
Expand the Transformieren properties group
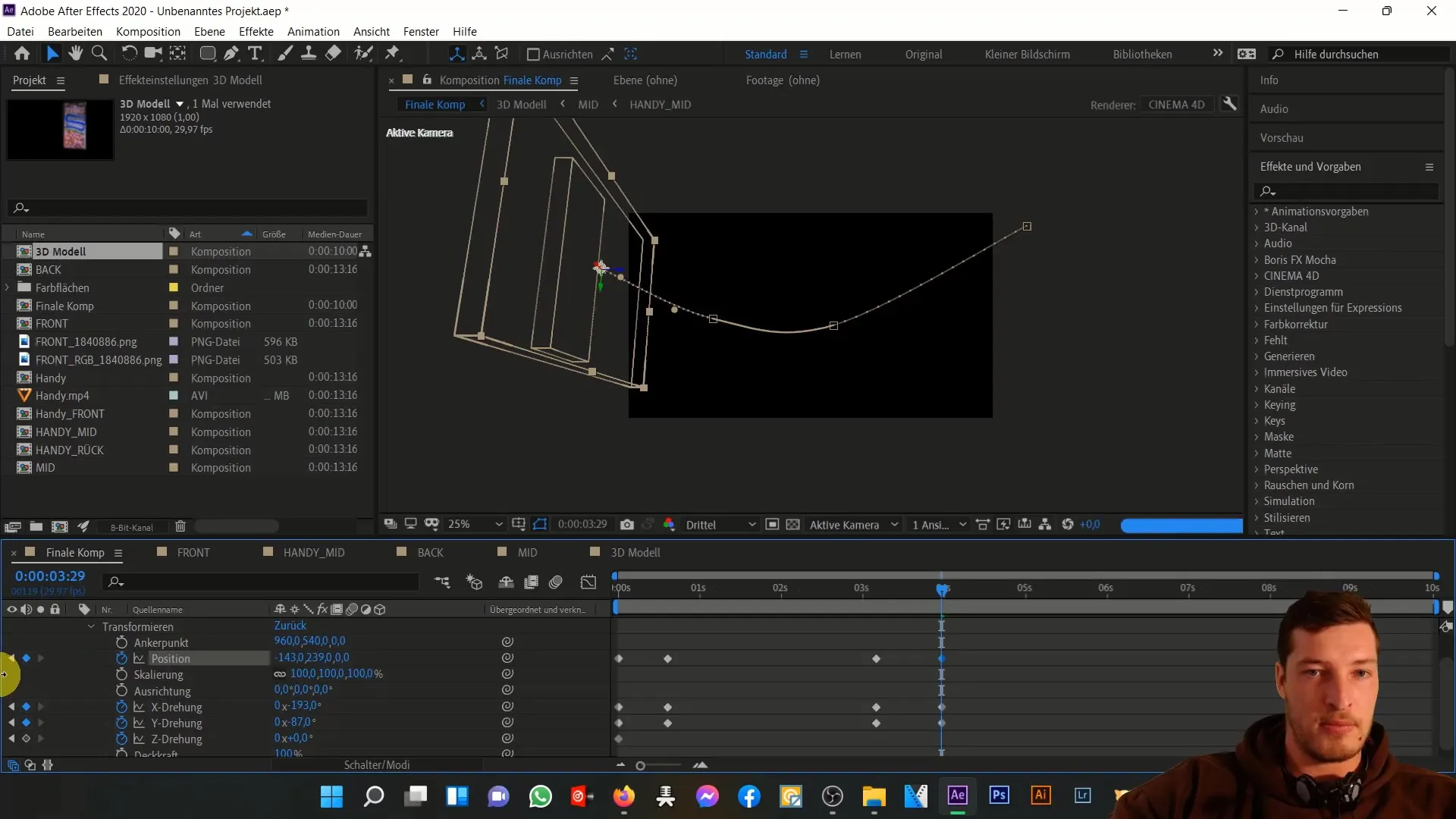tap(92, 625)
